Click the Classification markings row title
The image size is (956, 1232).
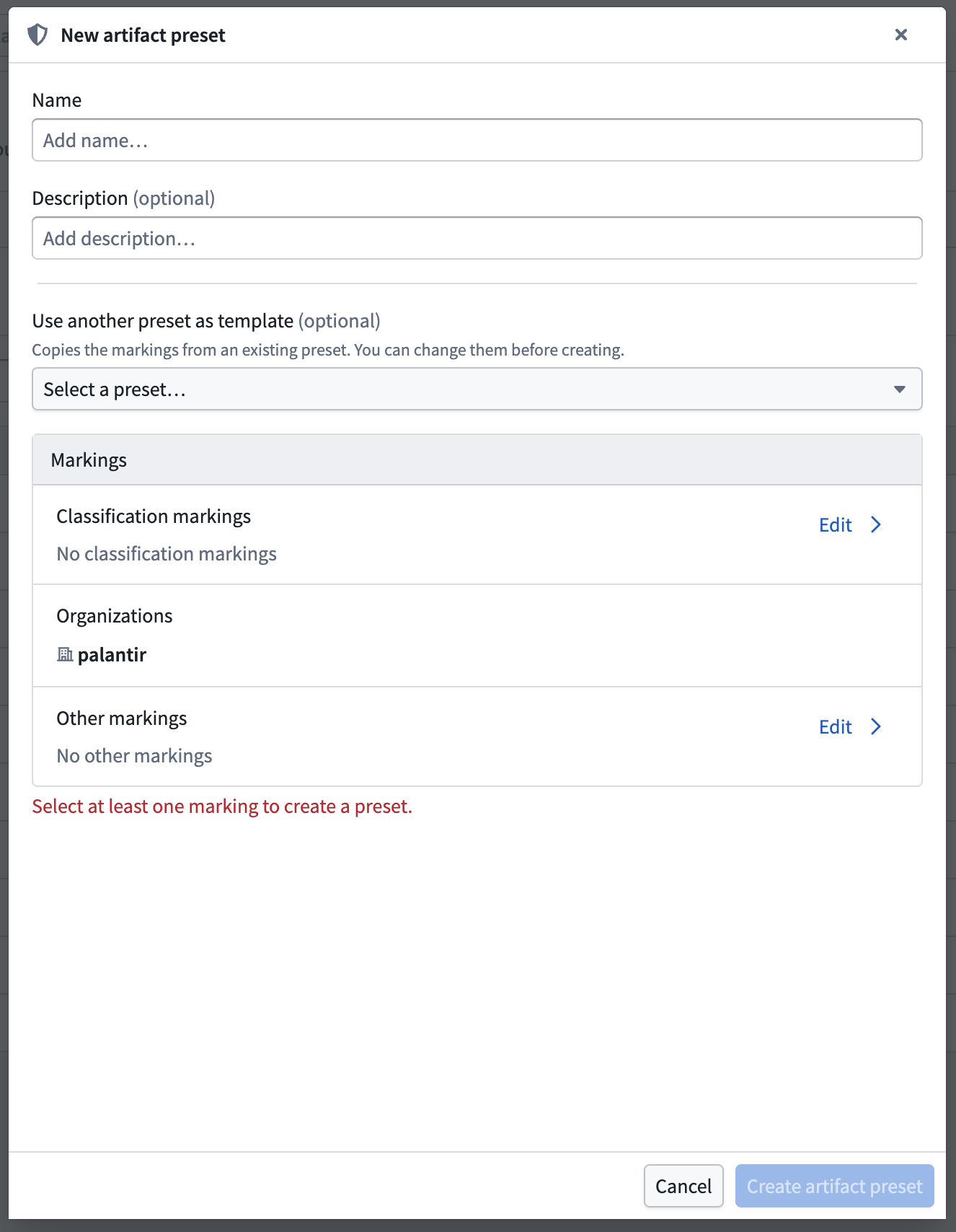[154, 516]
